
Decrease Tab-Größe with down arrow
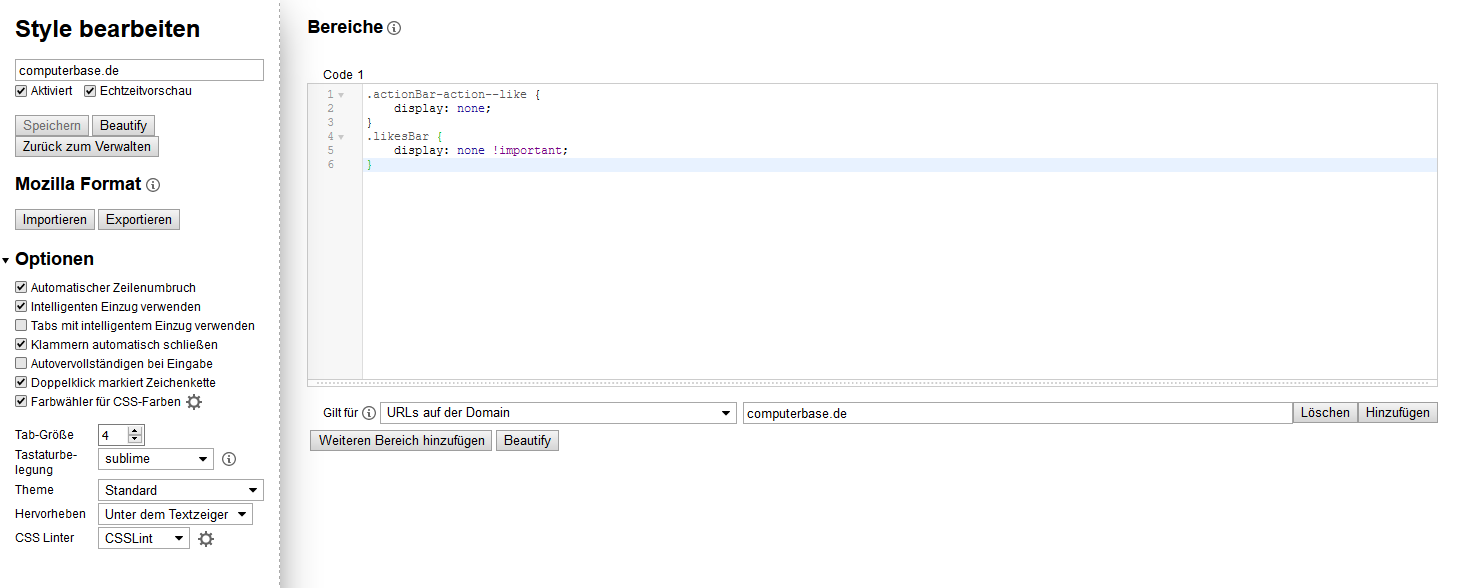(x=136, y=439)
